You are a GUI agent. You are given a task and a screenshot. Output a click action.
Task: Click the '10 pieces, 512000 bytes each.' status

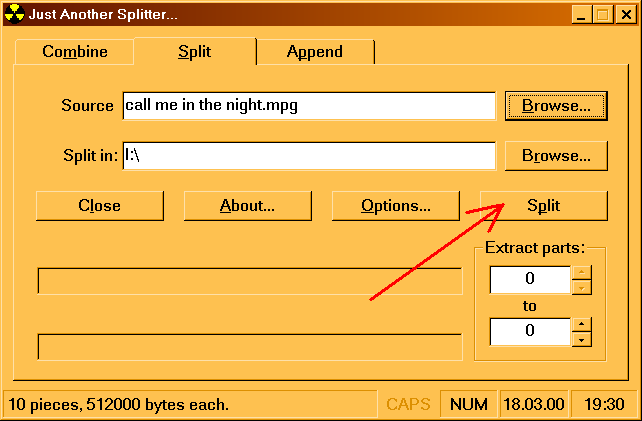click(x=118, y=405)
